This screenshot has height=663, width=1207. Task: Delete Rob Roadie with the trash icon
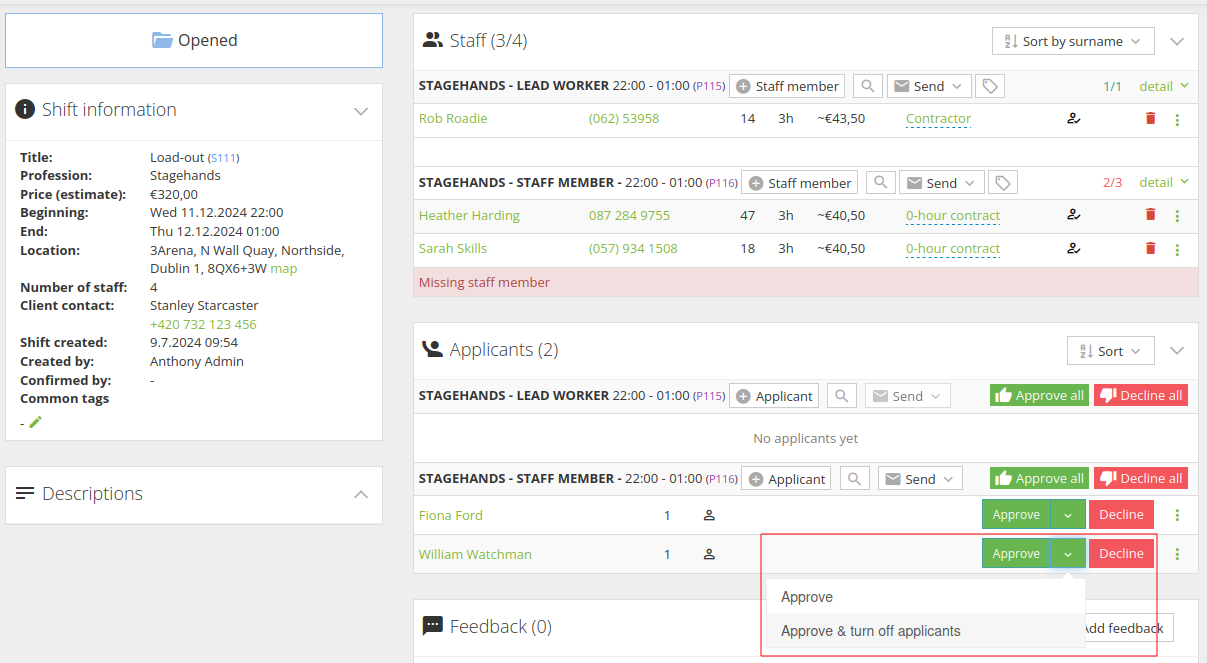[1150, 119]
